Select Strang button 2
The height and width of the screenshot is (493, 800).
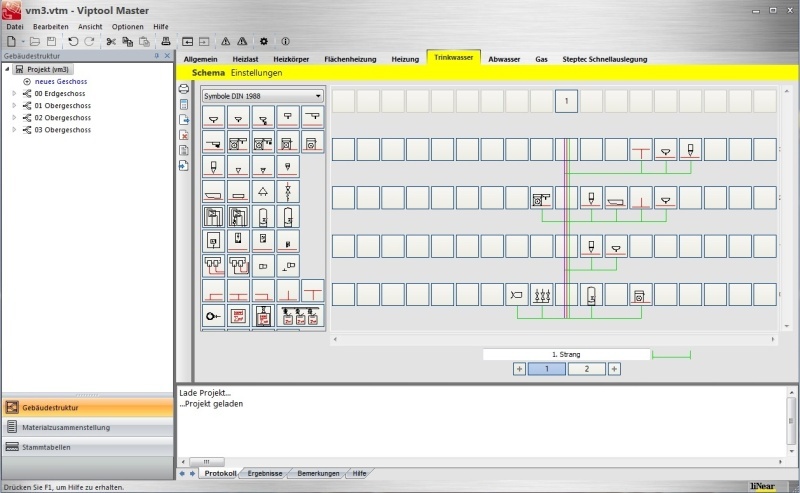[587, 369]
